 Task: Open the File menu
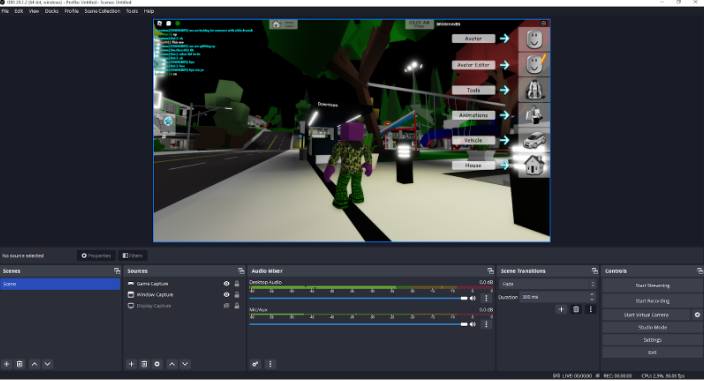pyautogui.click(x=5, y=11)
